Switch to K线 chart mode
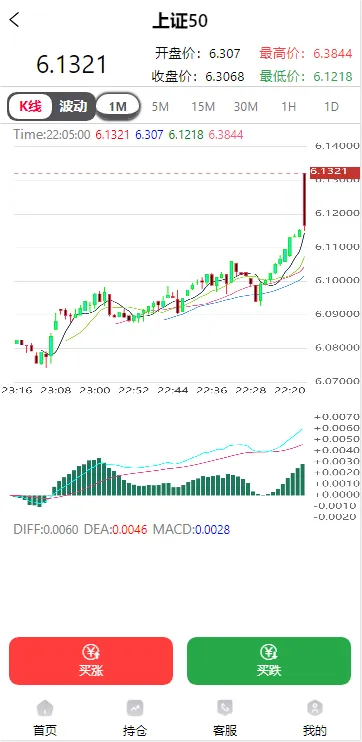 pyautogui.click(x=30, y=106)
